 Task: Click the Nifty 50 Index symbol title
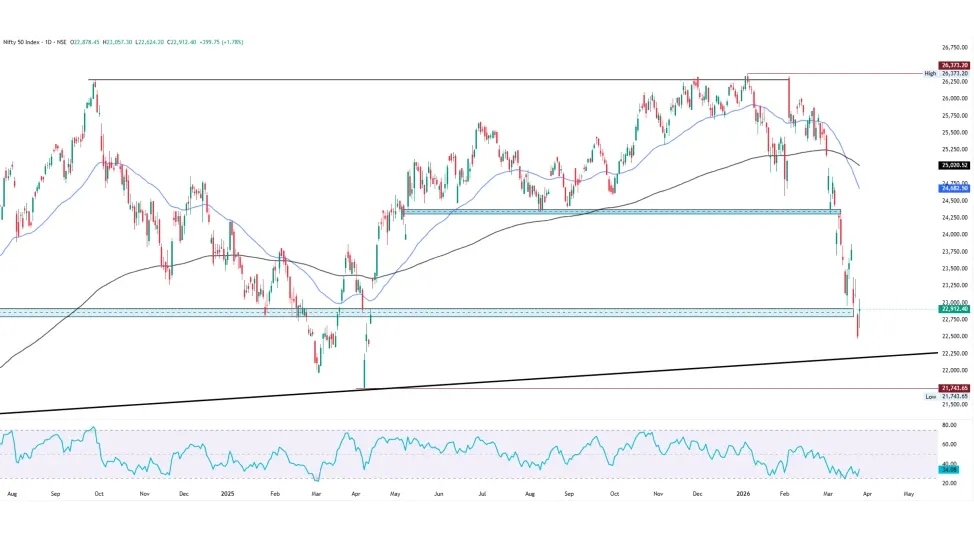(24, 42)
